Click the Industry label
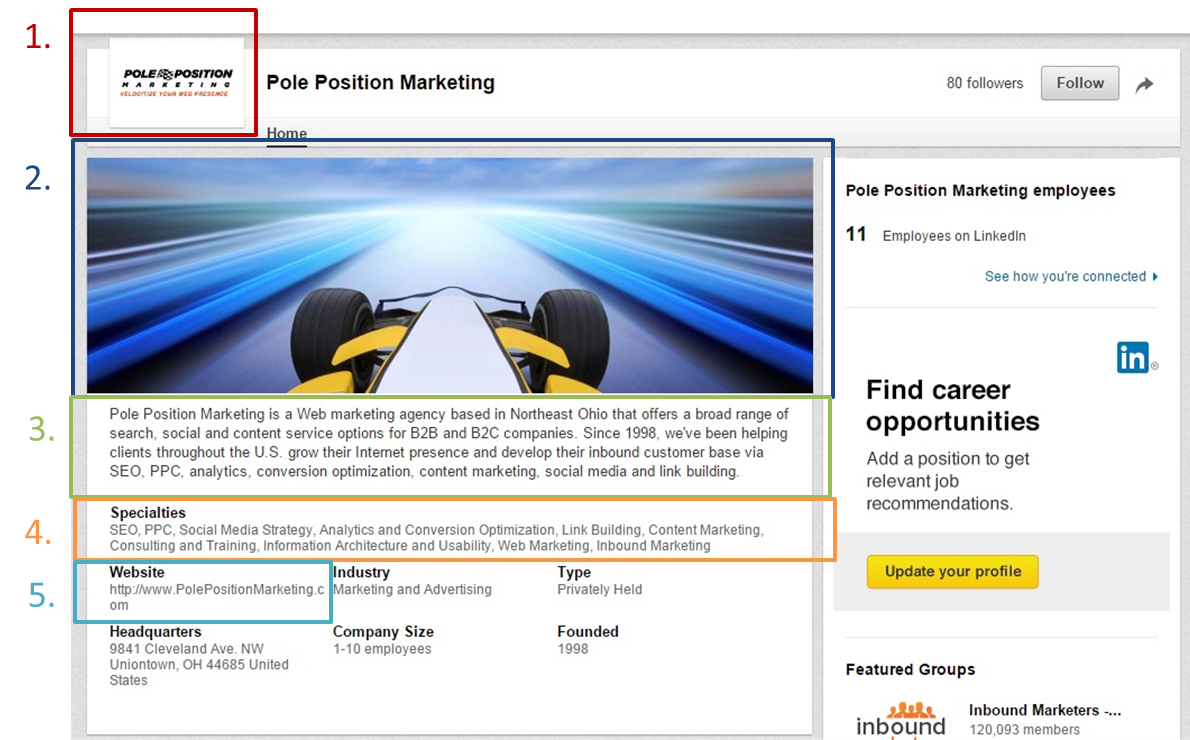This screenshot has height=740, width=1190. (361, 572)
